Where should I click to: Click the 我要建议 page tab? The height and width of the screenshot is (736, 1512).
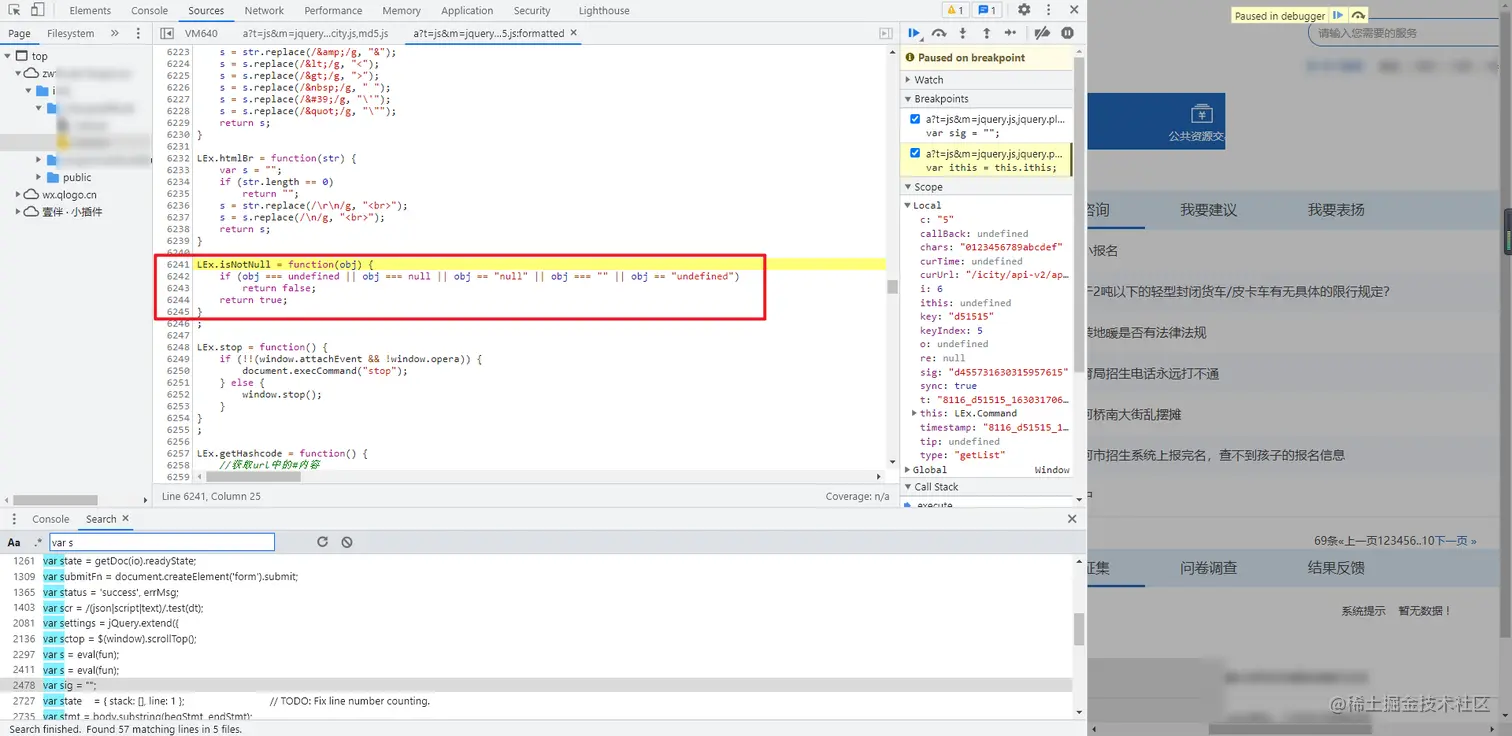pyautogui.click(x=1208, y=210)
